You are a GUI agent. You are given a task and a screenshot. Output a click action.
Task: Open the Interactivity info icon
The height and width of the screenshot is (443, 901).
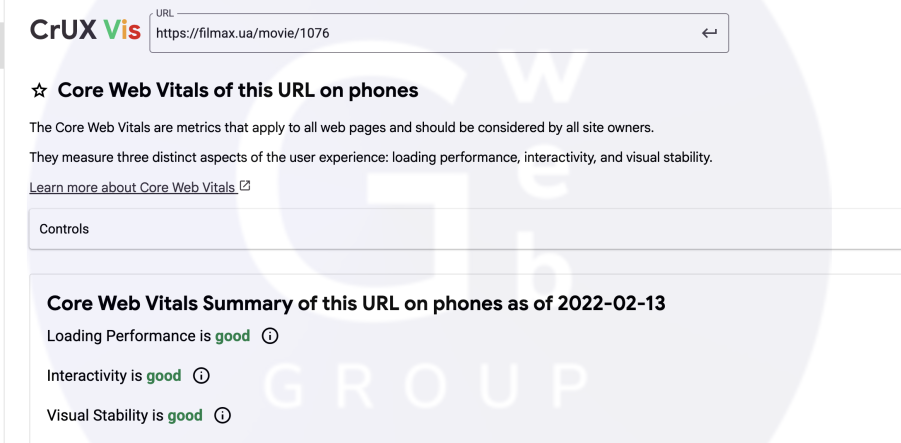pyautogui.click(x=200, y=376)
